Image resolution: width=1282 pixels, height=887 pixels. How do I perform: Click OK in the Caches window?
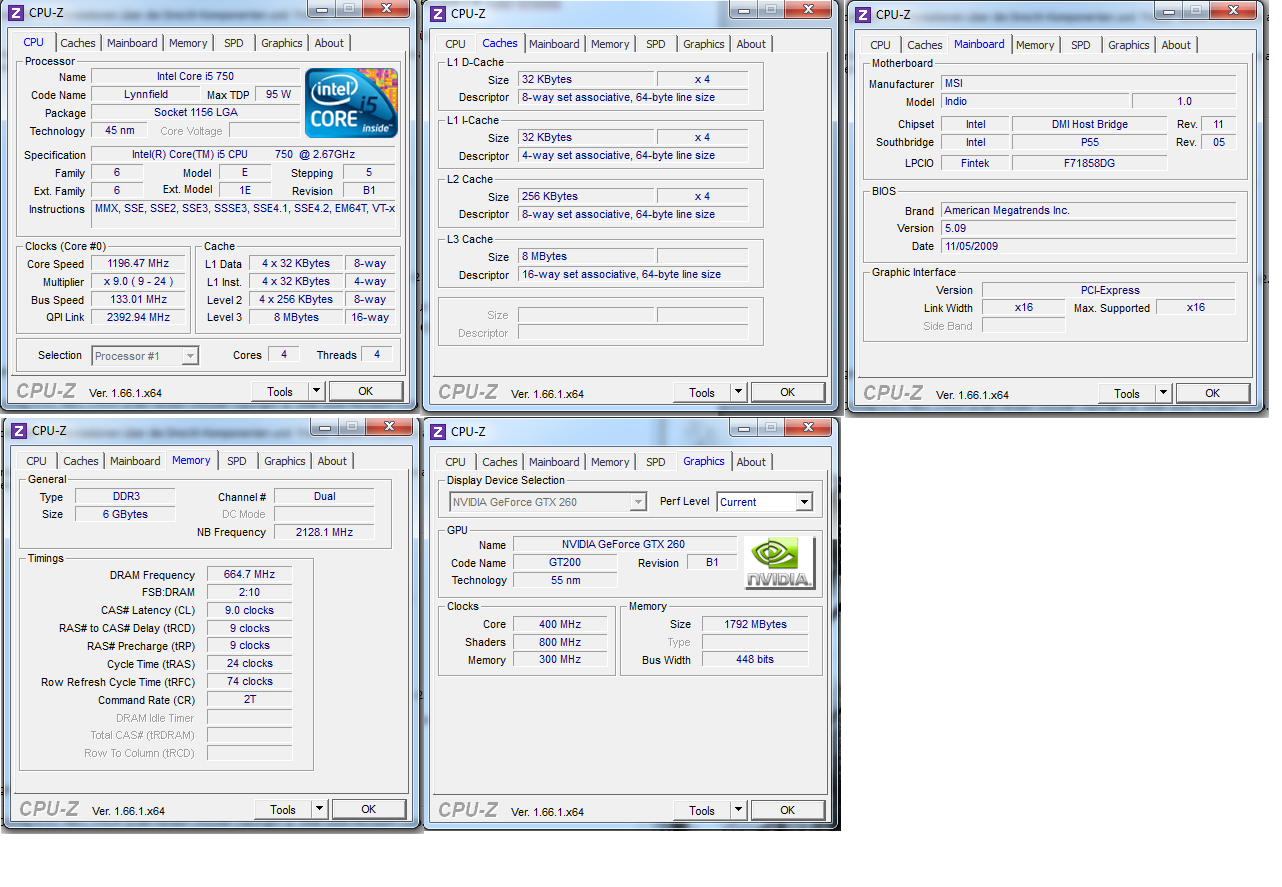point(788,392)
